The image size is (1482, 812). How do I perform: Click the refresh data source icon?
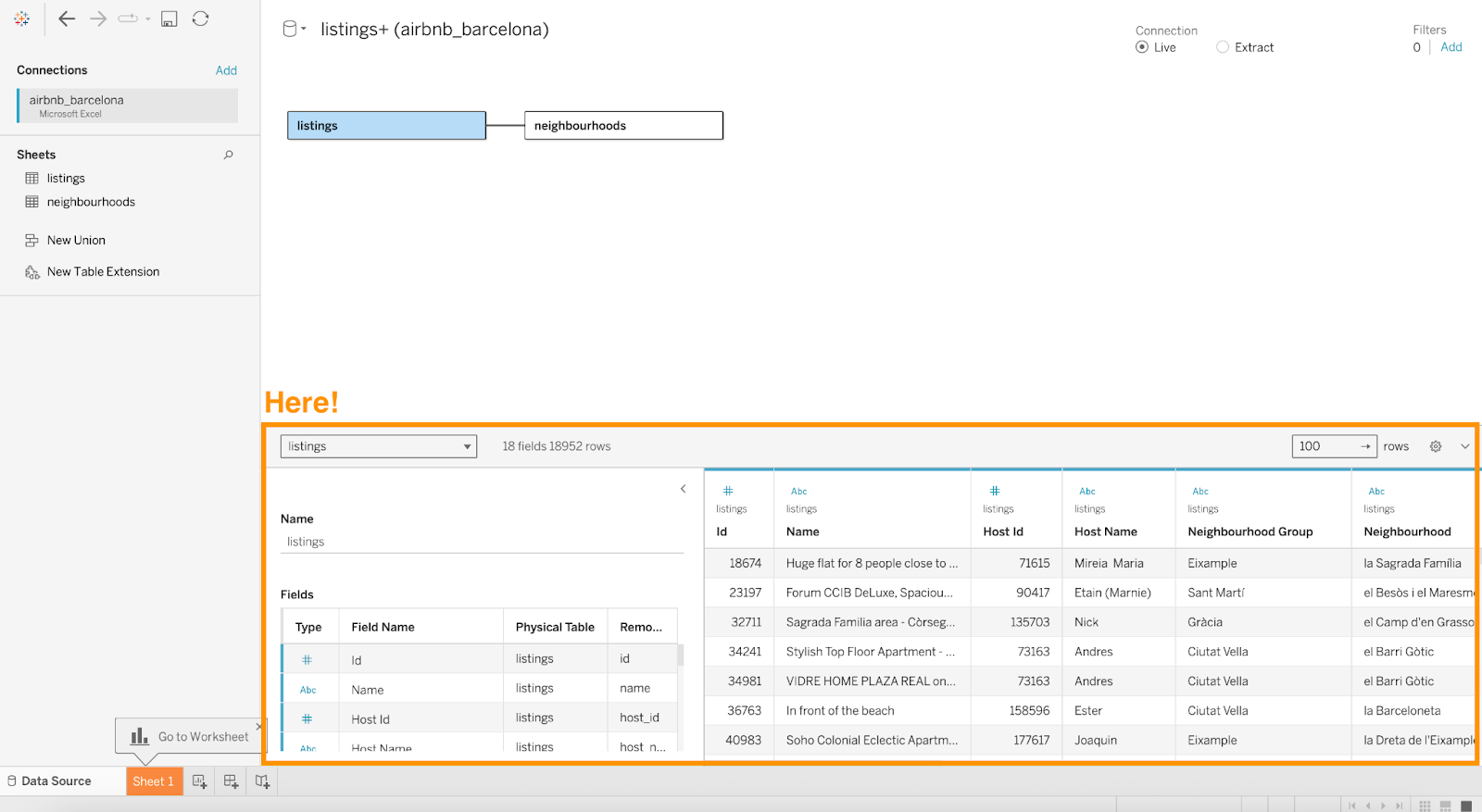pyautogui.click(x=200, y=19)
